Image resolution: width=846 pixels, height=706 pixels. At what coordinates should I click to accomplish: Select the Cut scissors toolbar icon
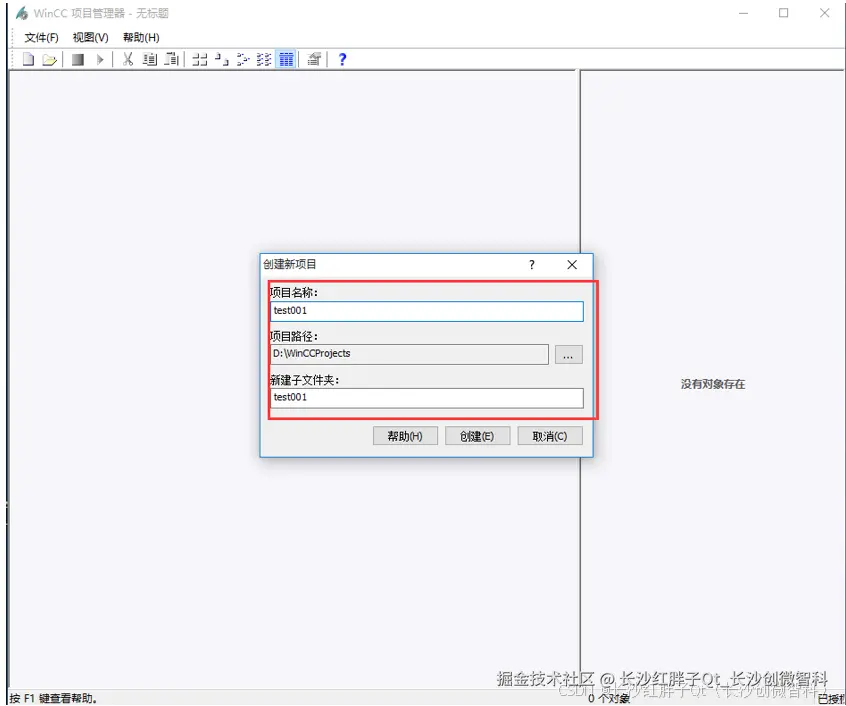tap(127, 58)
